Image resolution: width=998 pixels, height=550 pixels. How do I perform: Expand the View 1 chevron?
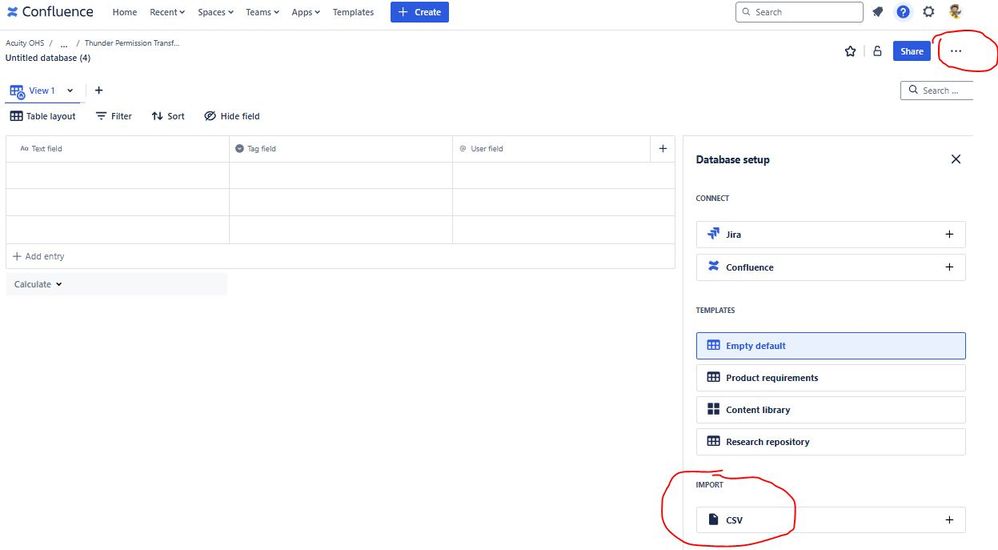(70, 90)
